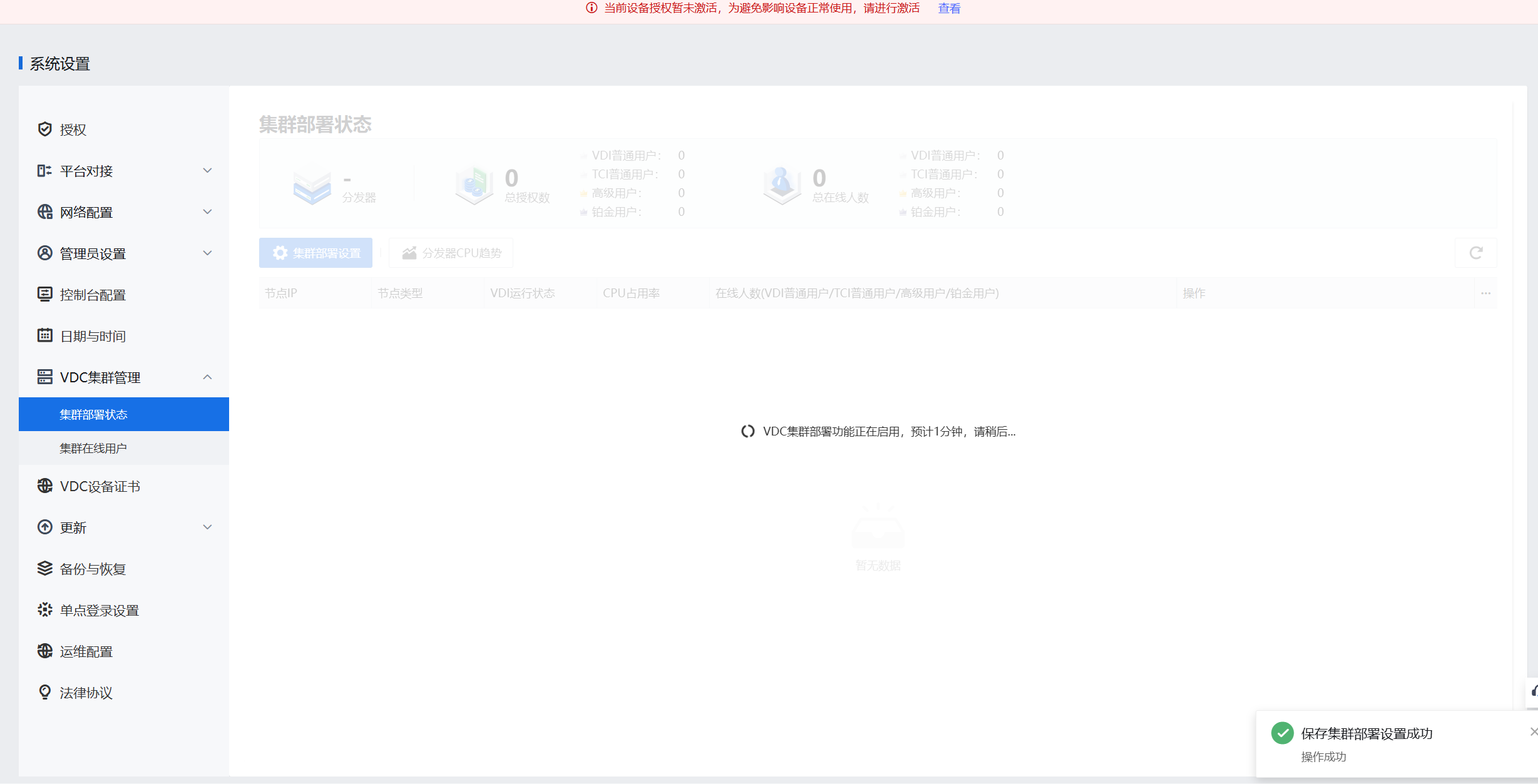This screenshot has height=784, width=1538.
Task: Open the table column options ellipsis
Action: [x=1485, y=293]
